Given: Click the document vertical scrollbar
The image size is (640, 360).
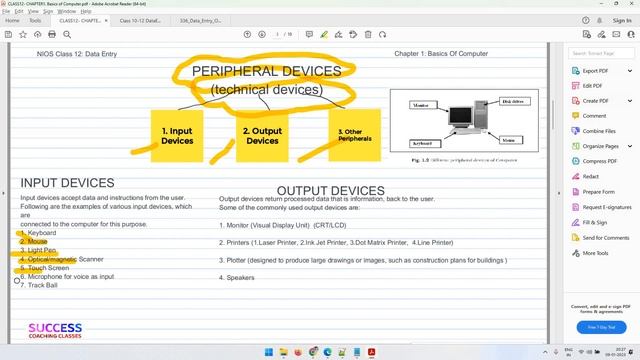Looking at the screenshot, I should 553,114.
